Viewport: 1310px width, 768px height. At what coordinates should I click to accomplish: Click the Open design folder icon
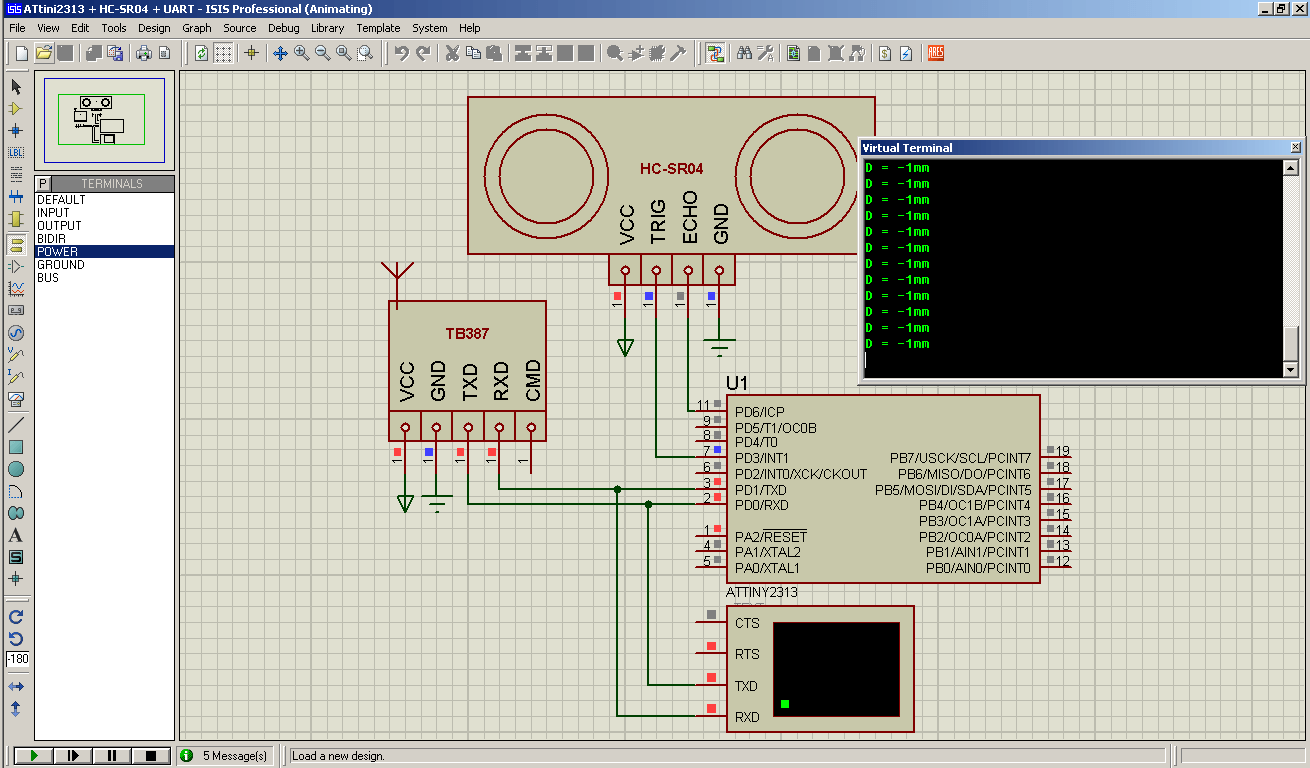[x=43, y=53]
